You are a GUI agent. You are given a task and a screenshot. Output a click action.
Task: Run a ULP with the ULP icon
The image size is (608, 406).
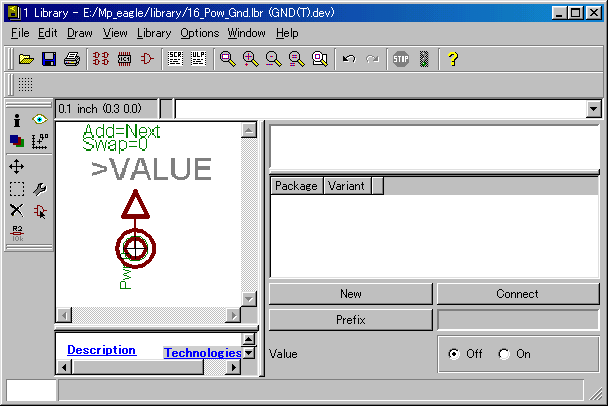(198, 59)
